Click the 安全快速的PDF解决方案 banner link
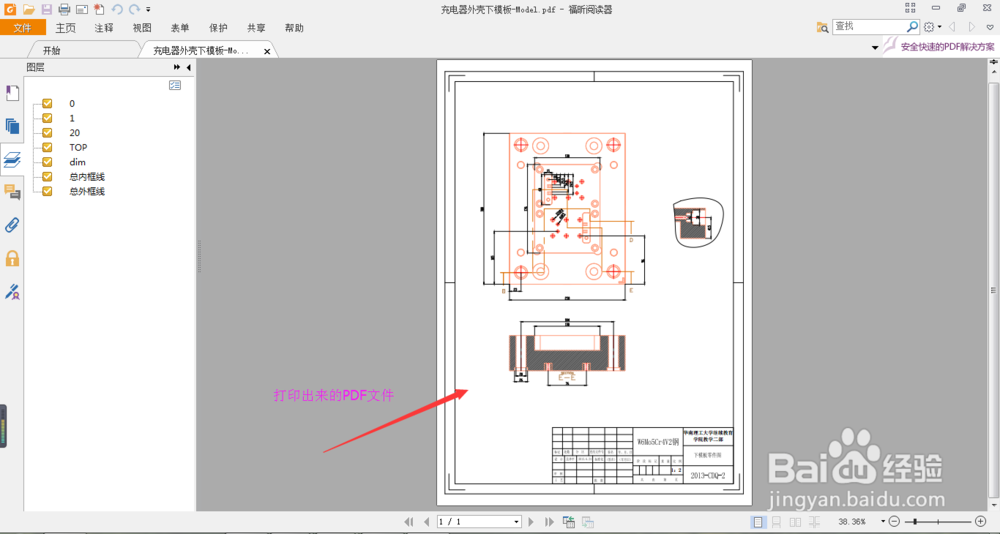The width and height of the screenshot is (1000, 534). 947,47
